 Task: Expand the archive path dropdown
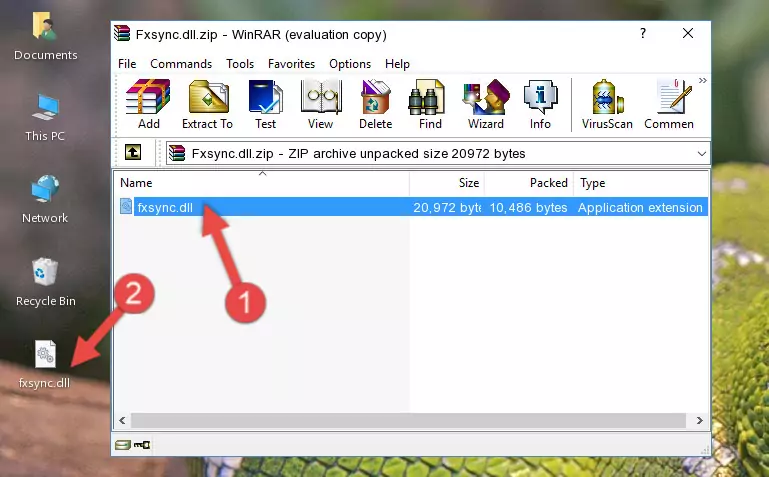701,153
